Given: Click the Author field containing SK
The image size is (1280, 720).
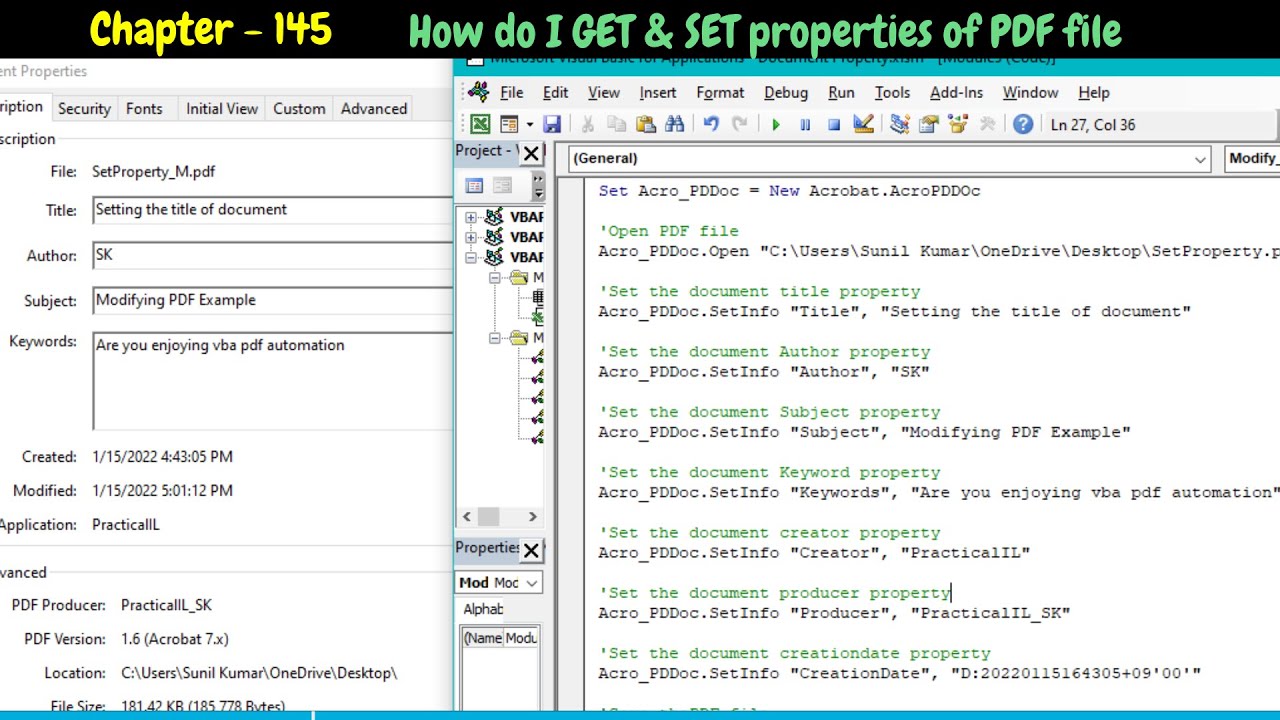Looking at the screenshot, I should click(273, 255).
